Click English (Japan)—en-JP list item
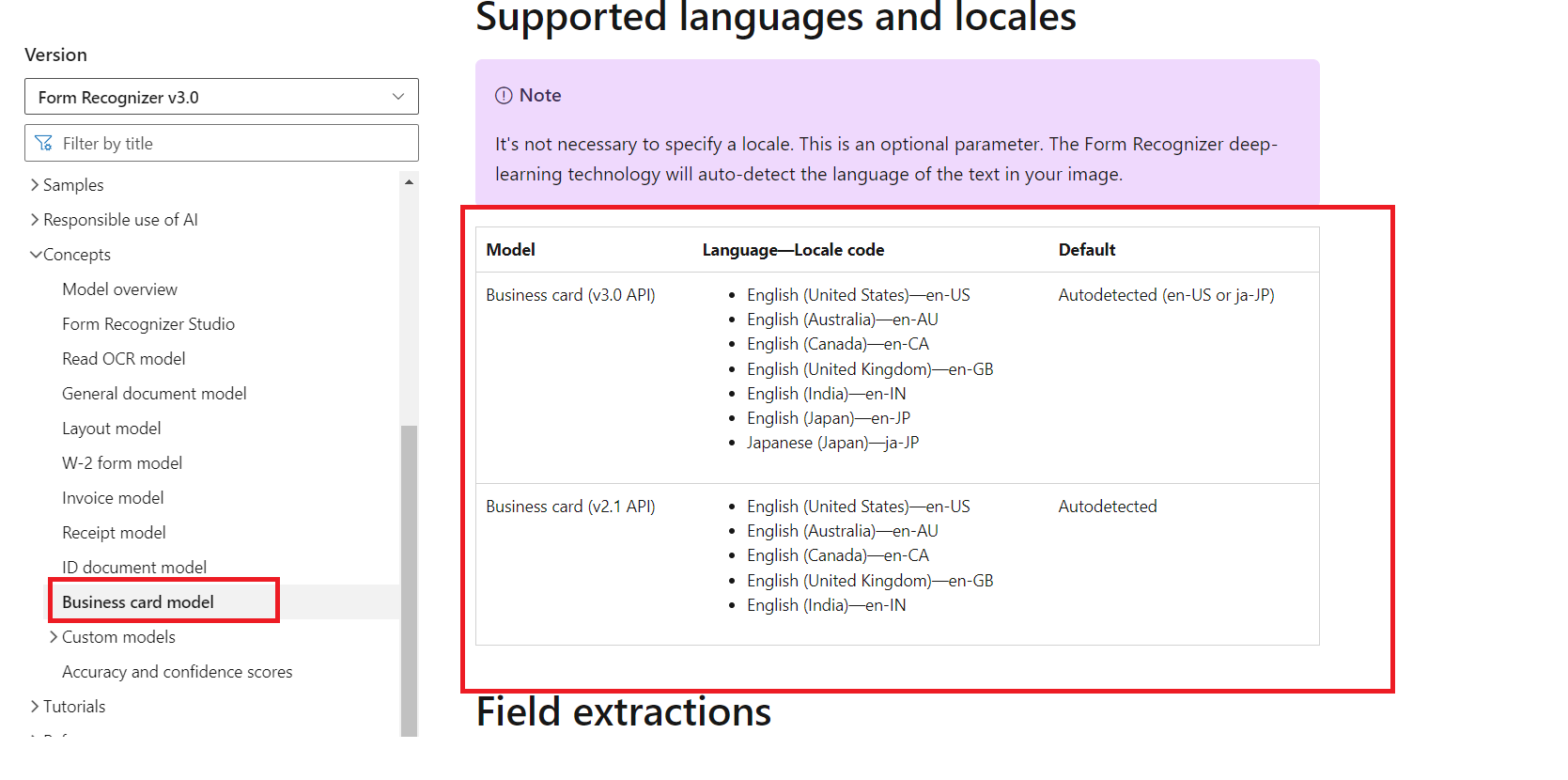 tap(828, 418)
